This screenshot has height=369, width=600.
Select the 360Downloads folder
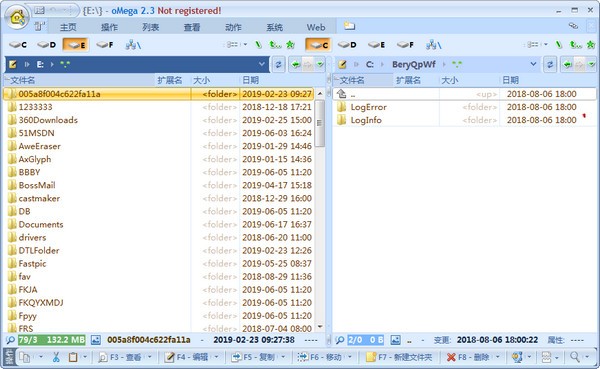(x=48, y=120)
